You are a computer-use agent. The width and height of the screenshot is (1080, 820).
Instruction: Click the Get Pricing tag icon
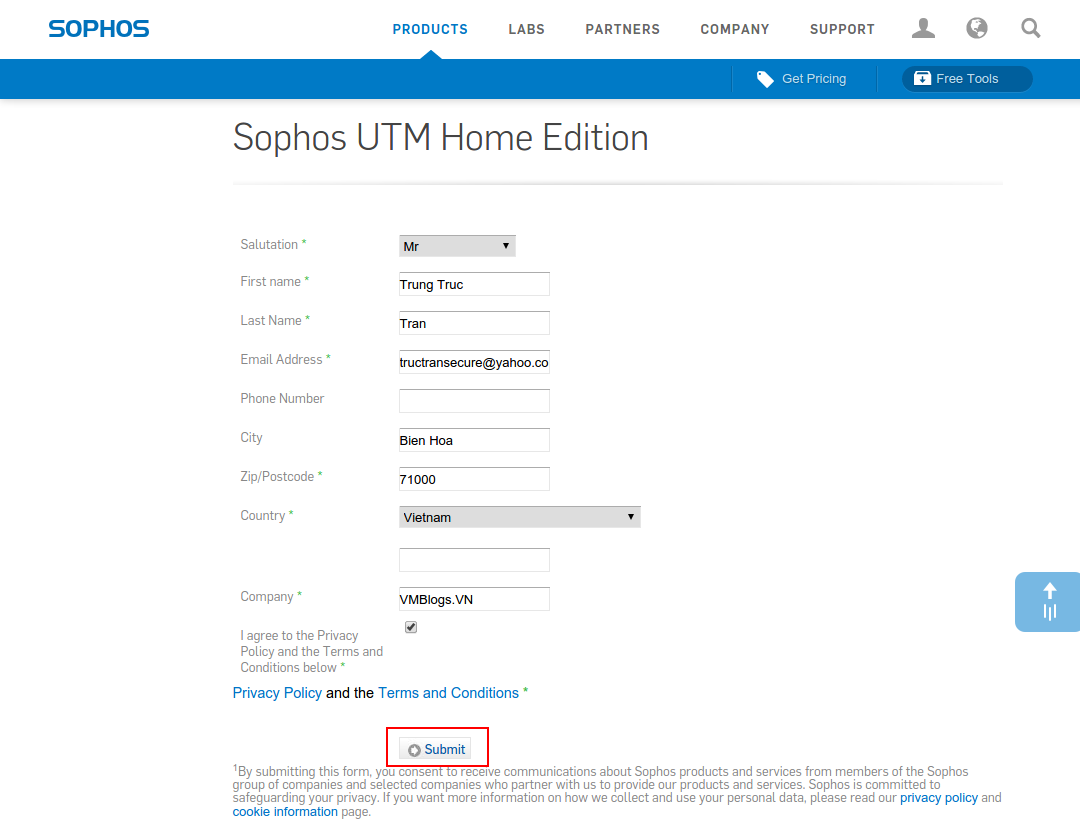coord(765,79)
